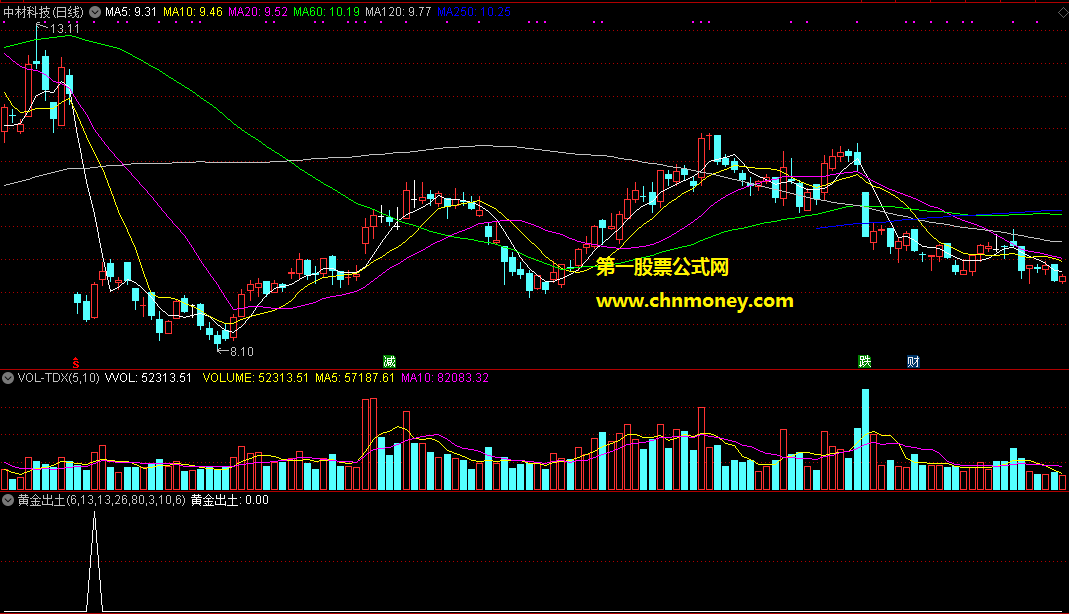Select the MA10: 9.46 label
This screenshot has height=614, width=1069.
point(193,12)
